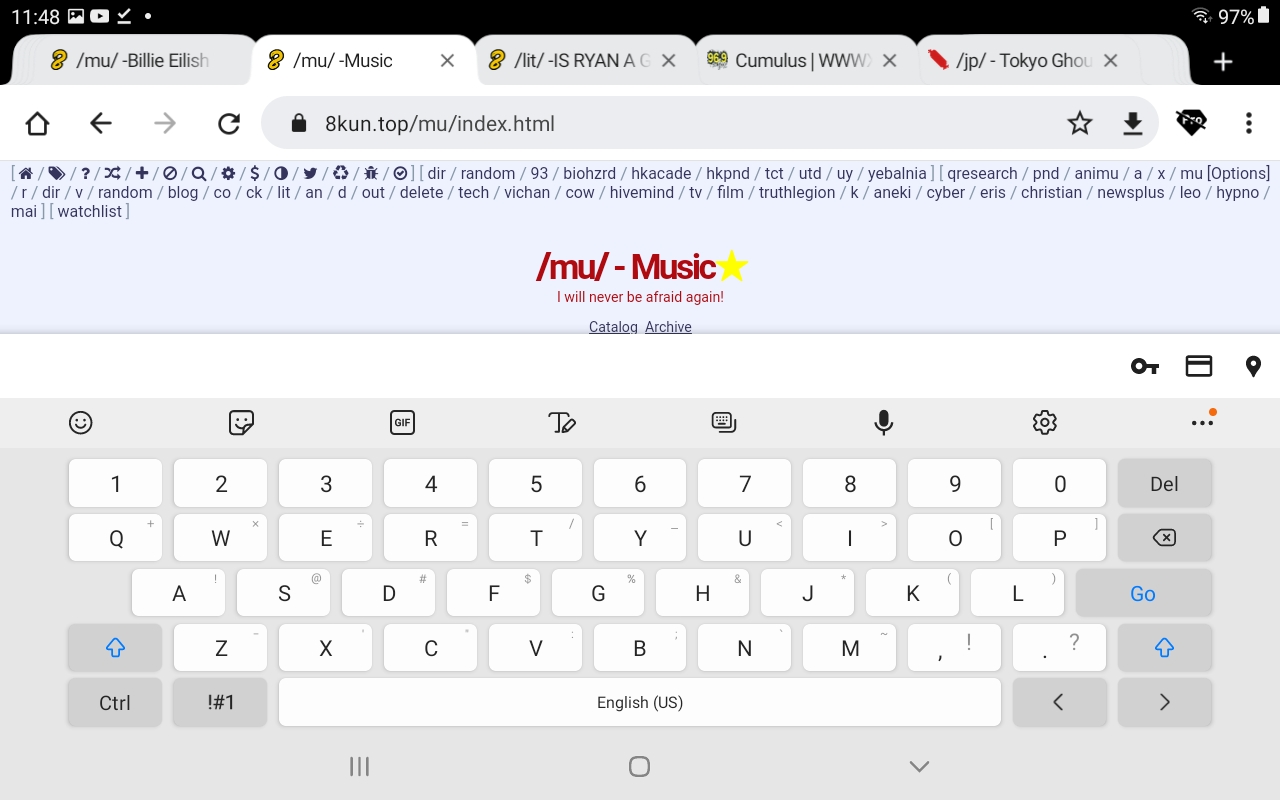The width and height of the screenshot is (1280, 800).
Task: Open the question mark help icon
Action: tap(86, 173)
